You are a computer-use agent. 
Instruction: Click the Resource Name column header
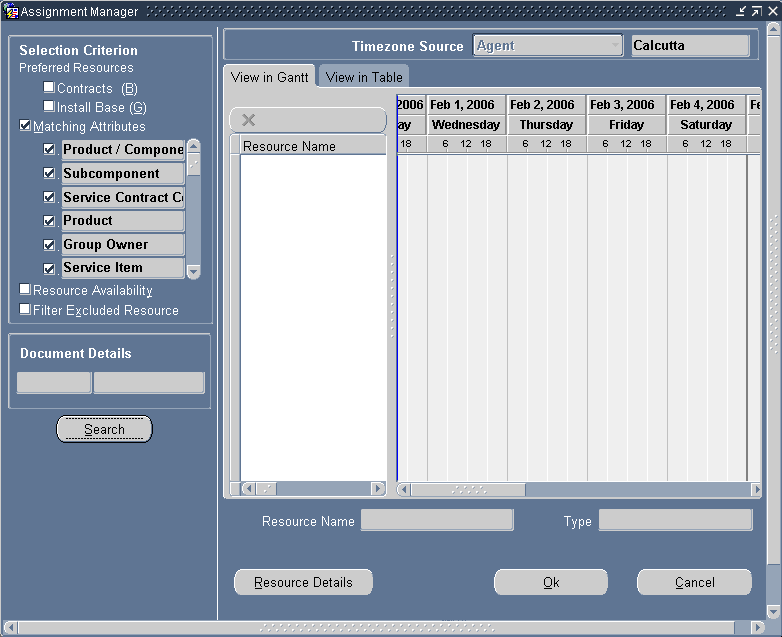click(313, 146)
